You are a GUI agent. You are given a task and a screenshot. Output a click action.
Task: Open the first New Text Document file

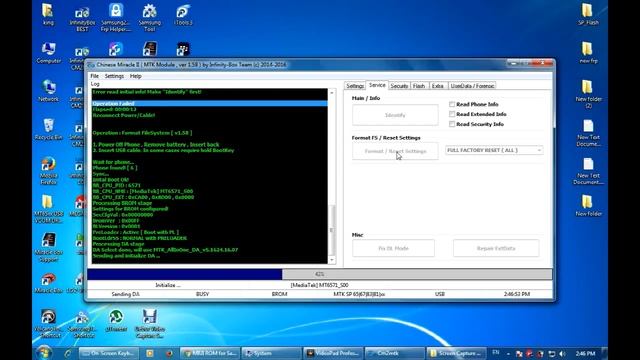click(588, 133)
